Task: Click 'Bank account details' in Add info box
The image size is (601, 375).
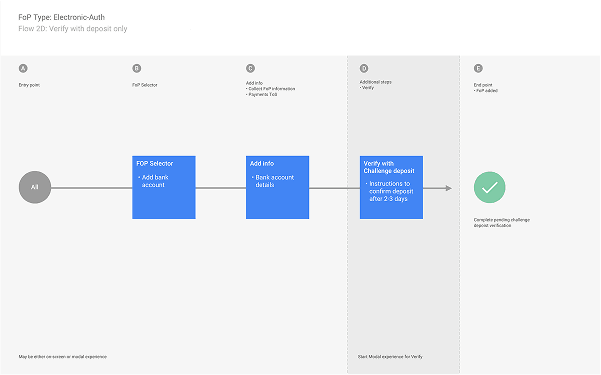Action: point(273,181)
